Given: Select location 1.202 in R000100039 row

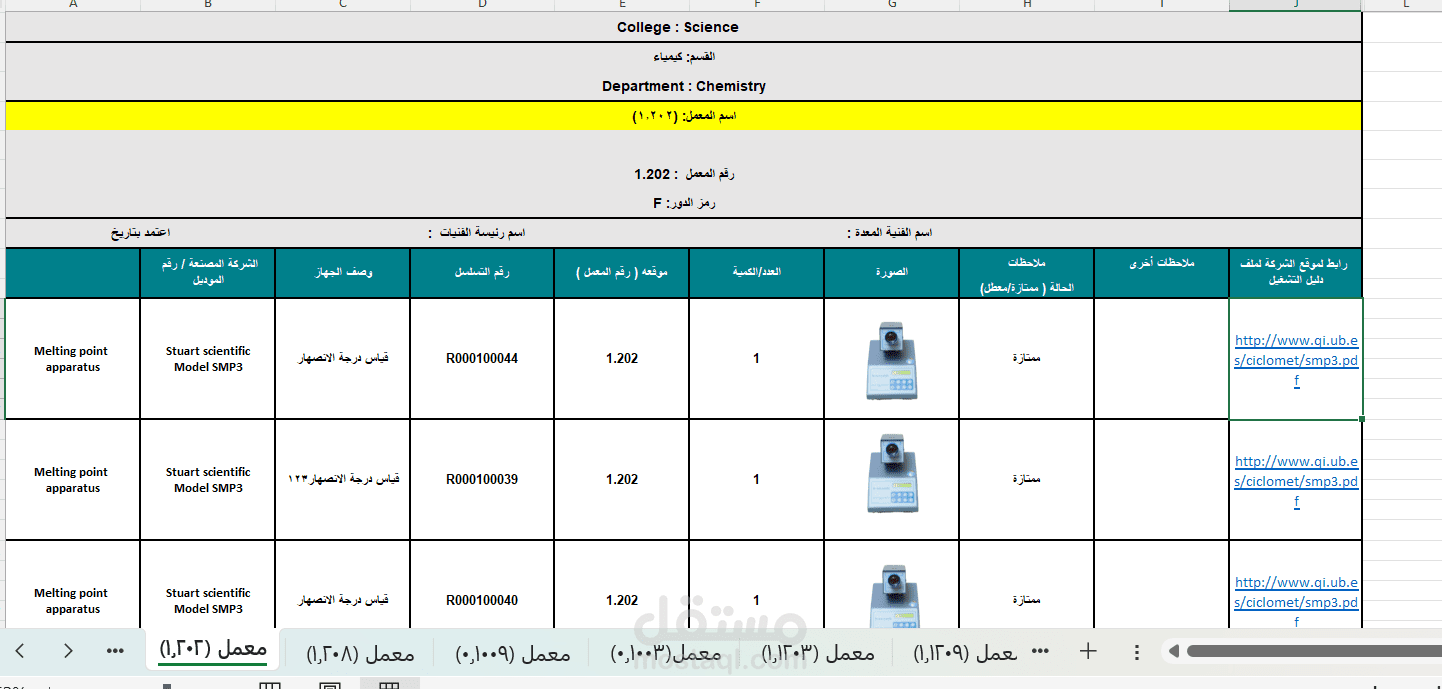Looking at the screenshot, I should 622,479.
